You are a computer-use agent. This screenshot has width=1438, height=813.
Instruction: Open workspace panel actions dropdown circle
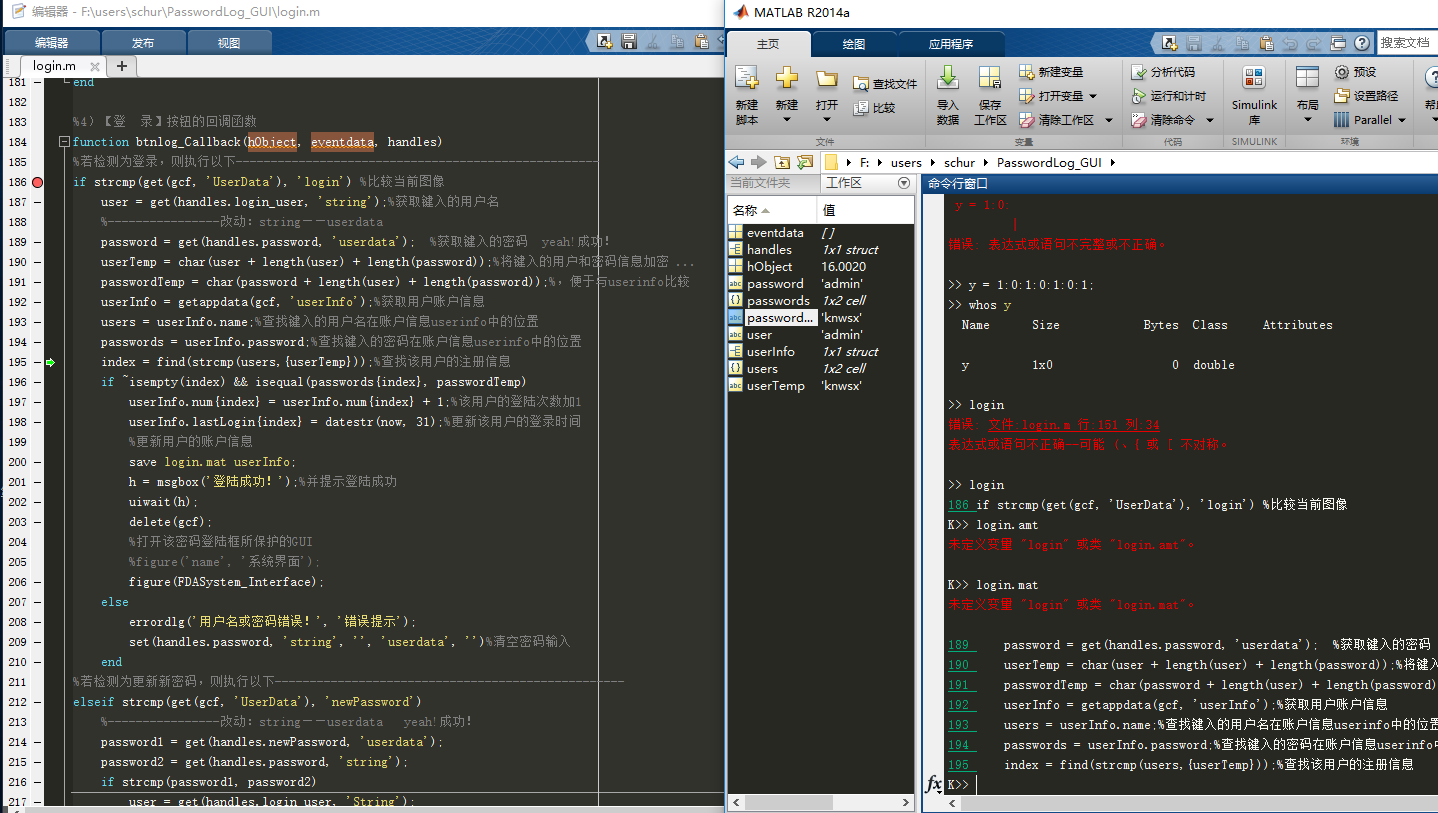tap(904, 183)
